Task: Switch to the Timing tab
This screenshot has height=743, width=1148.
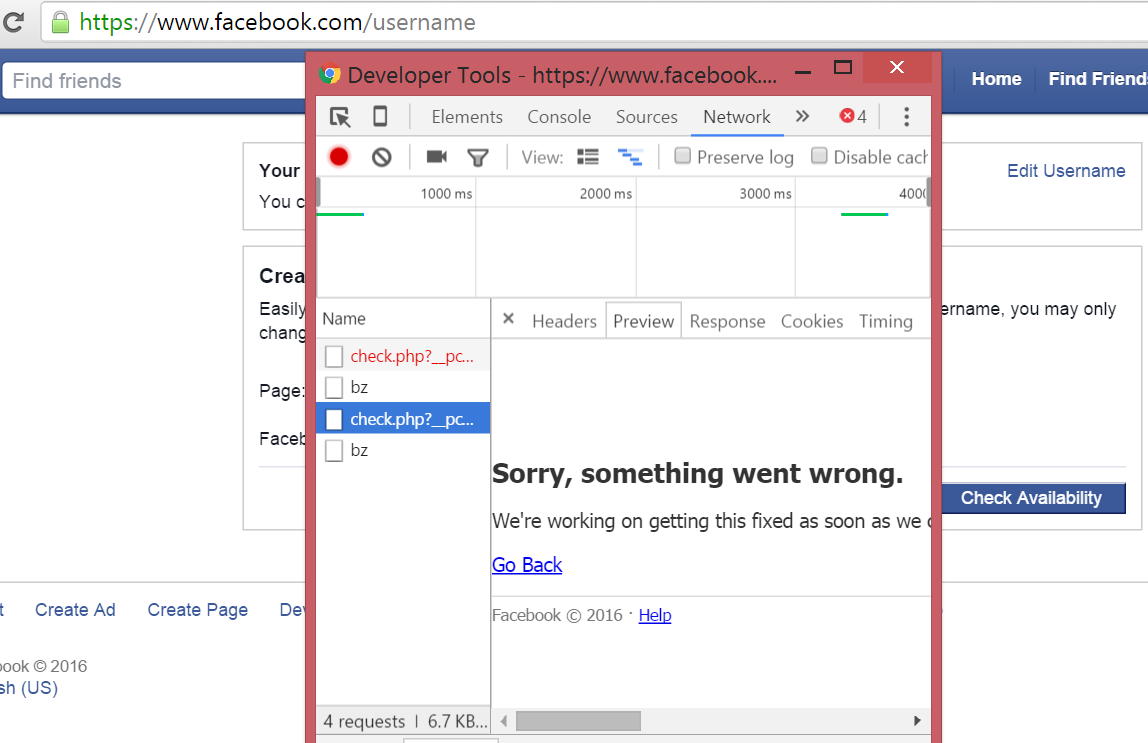Action: pos(886,321)
